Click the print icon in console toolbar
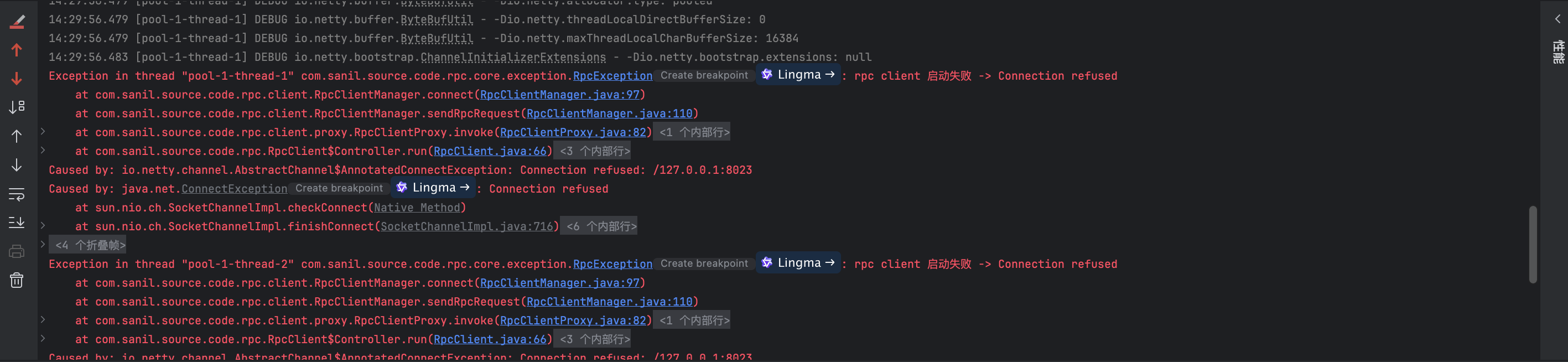1568x362 pixels. click(x=17, y=251)
